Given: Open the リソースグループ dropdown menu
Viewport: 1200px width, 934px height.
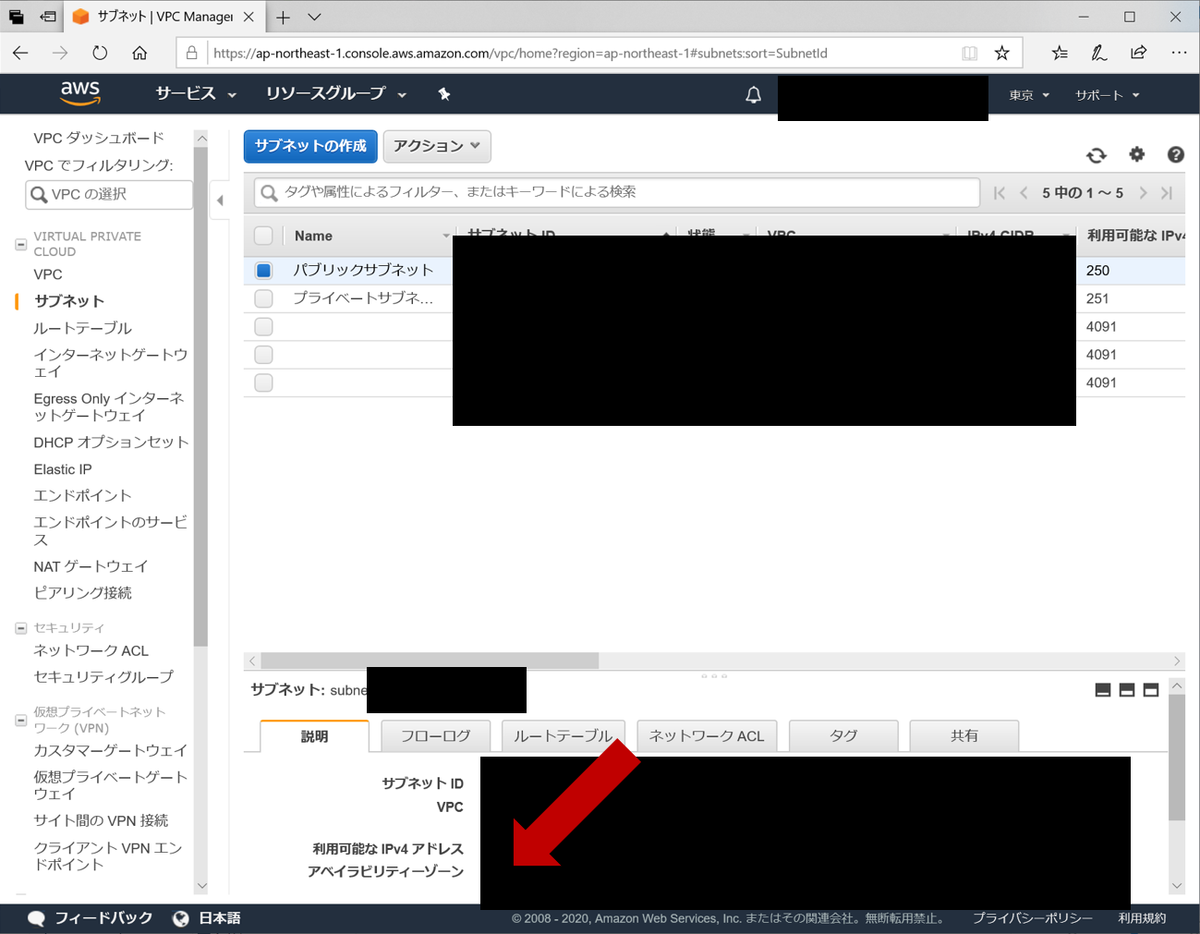Looking at the screenshot, I should point(336,94).
